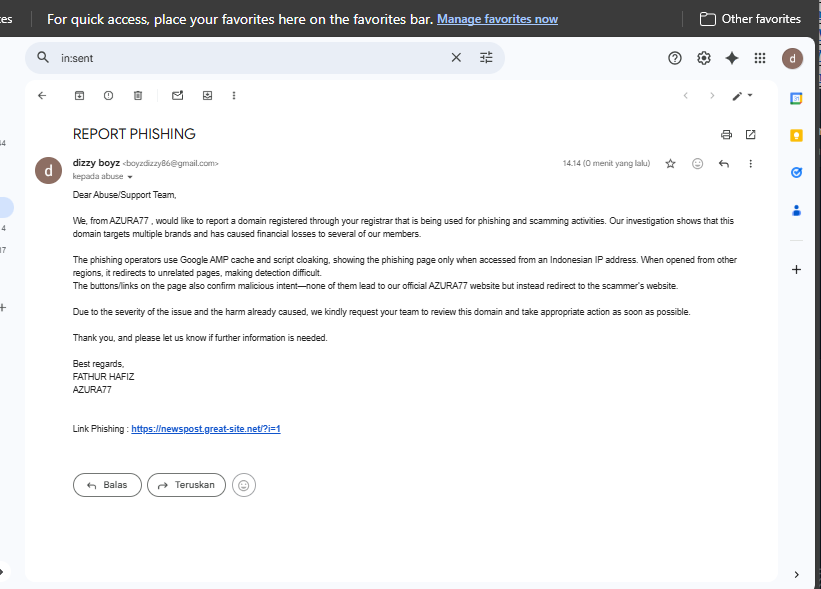Add an emoji reaction in the header
The height and width of the screenshot is (589, 821).
[697, 164]
